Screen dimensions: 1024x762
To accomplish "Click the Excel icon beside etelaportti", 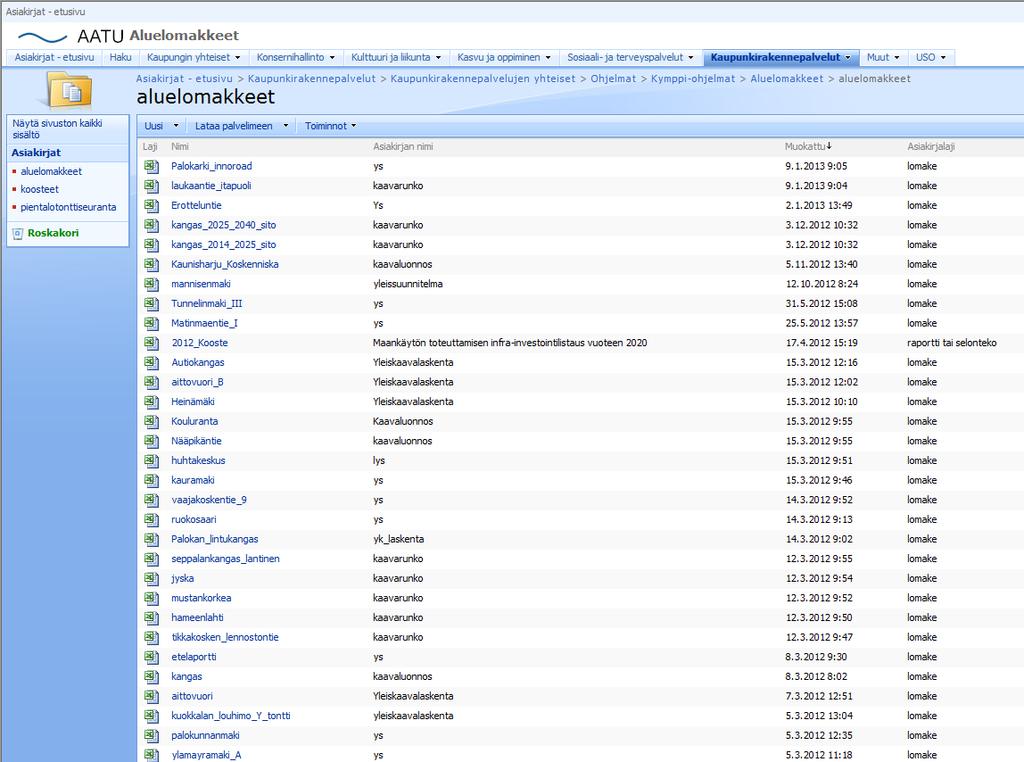I will coord(152,657).
